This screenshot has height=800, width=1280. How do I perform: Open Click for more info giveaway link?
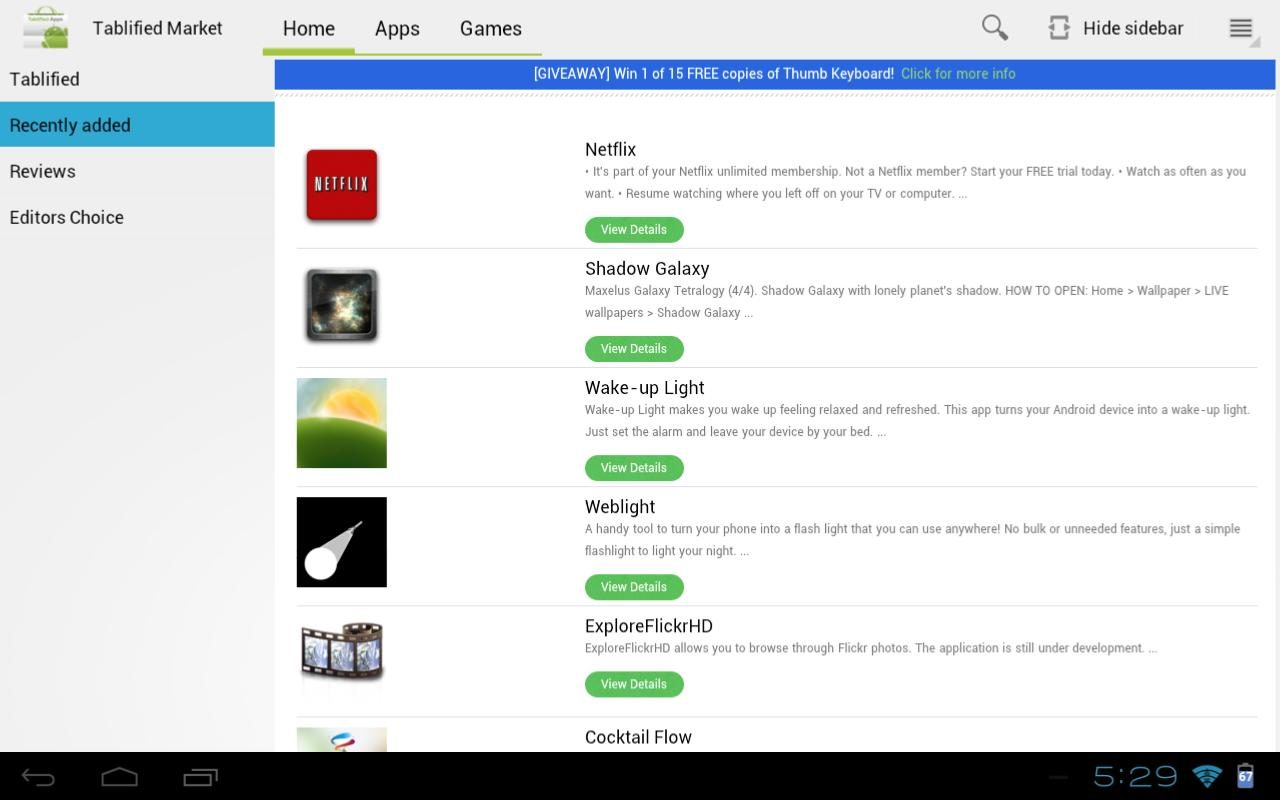pos(957,73)
